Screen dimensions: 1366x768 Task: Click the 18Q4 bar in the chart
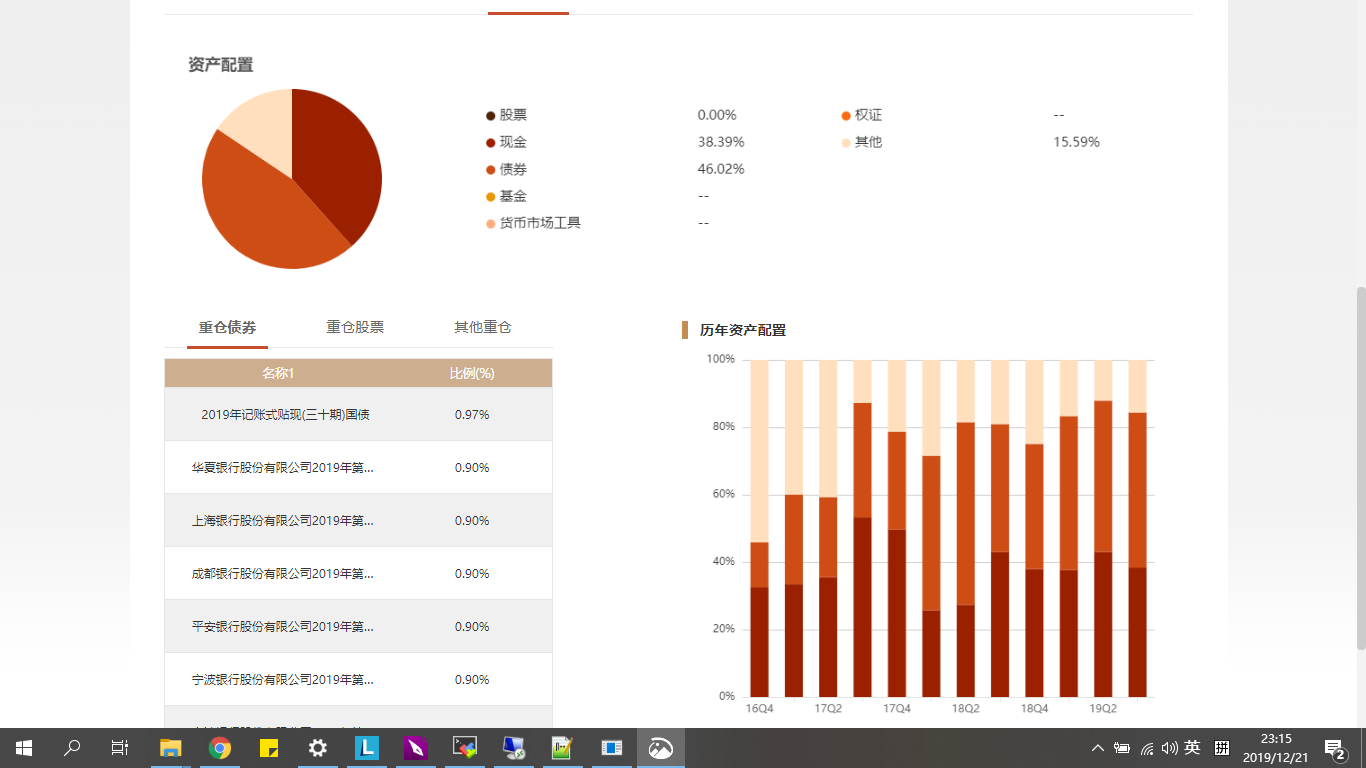click(1034, 528)
